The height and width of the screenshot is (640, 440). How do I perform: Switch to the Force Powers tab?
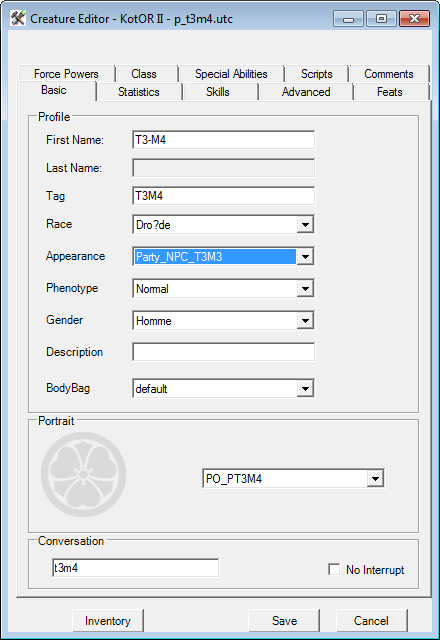66,74
